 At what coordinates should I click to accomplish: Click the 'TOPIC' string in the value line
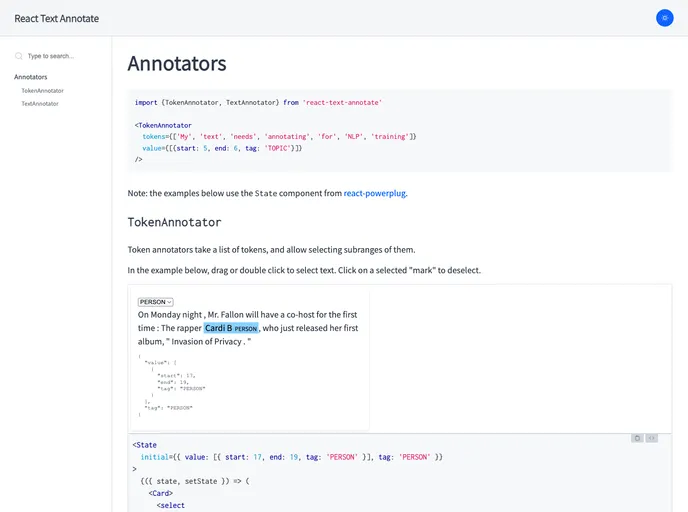[277, 148]
